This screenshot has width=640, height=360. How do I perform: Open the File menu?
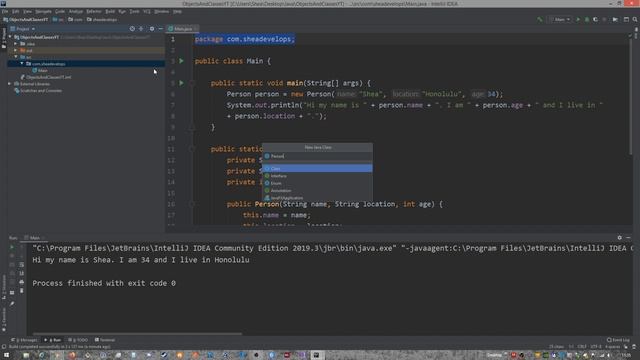5,11
